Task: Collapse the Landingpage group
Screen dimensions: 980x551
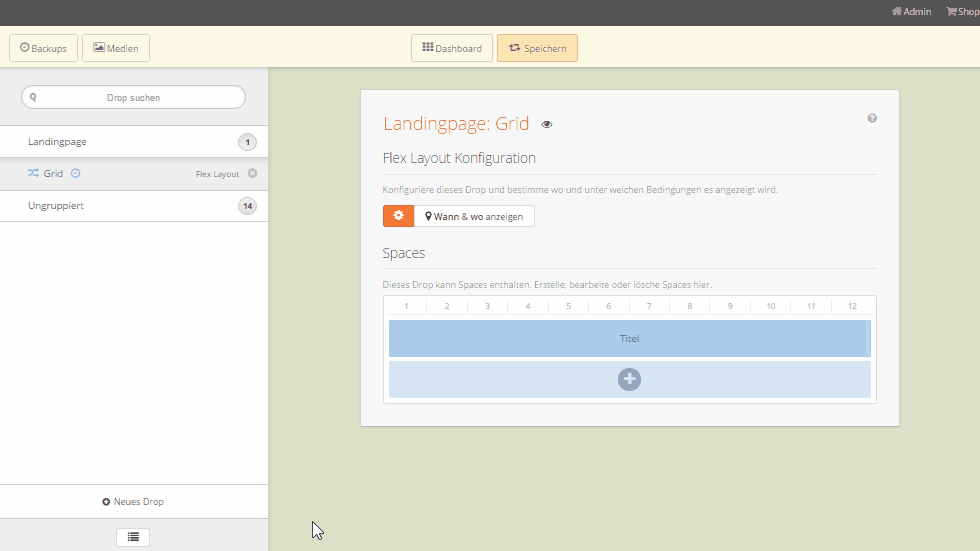Action: (x=57, y=142)
